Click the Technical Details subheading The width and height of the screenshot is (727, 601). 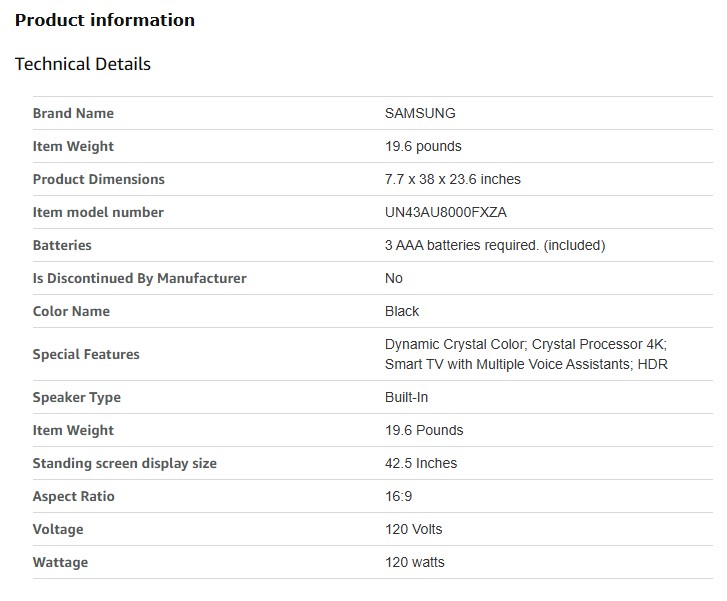point(83,64)
